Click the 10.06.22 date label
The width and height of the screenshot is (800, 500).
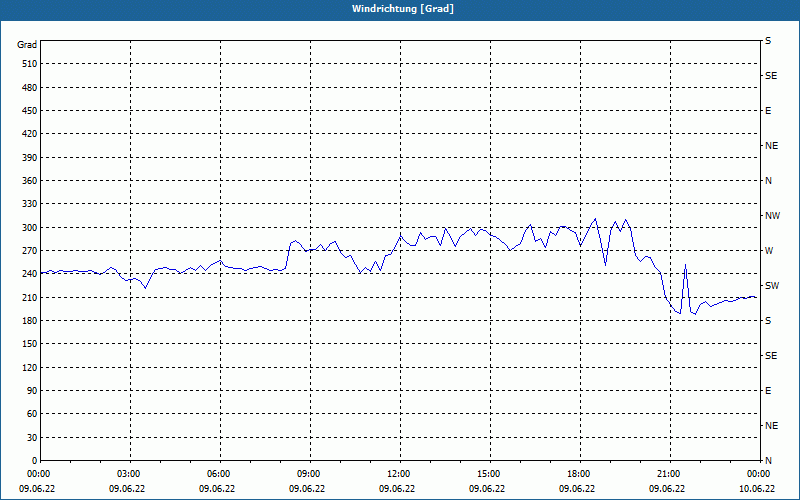757,488
